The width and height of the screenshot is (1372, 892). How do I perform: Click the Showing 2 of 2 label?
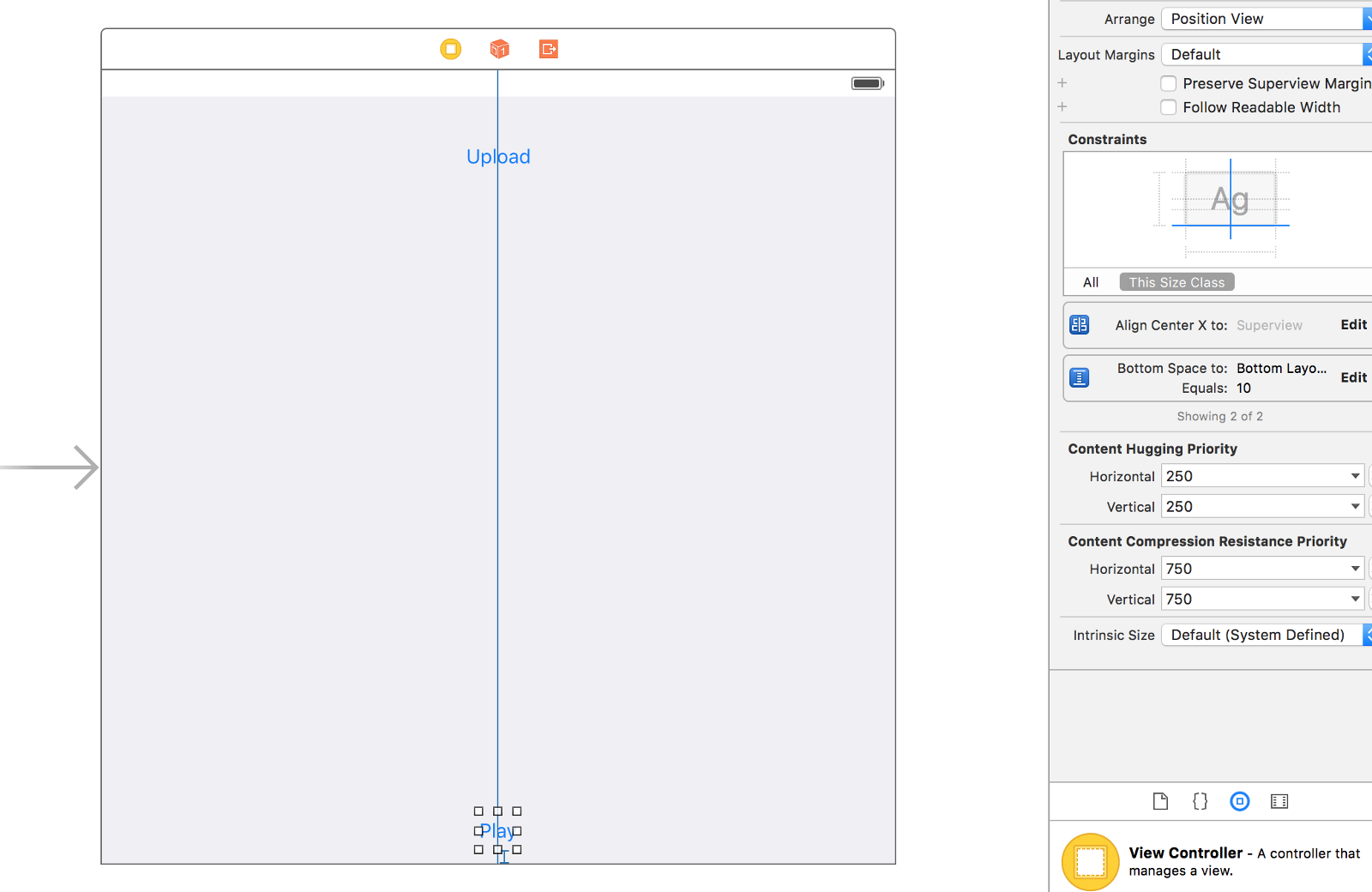(1219, 416)
